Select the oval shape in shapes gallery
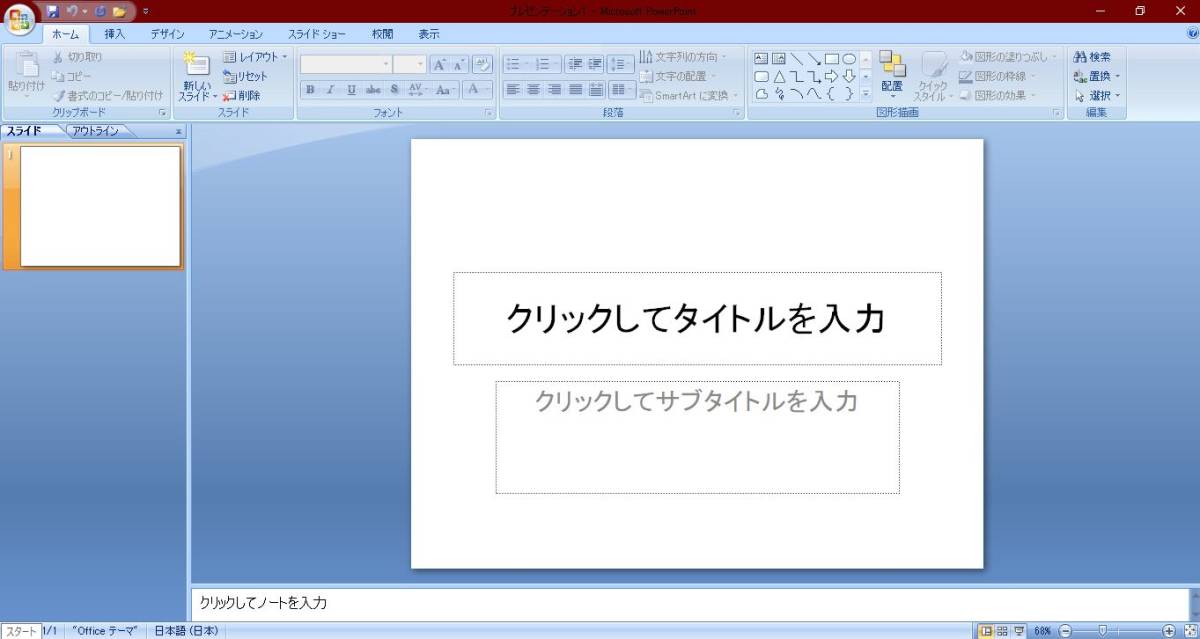This screenshot has height=639, width=1200. (x=849, y=59)
